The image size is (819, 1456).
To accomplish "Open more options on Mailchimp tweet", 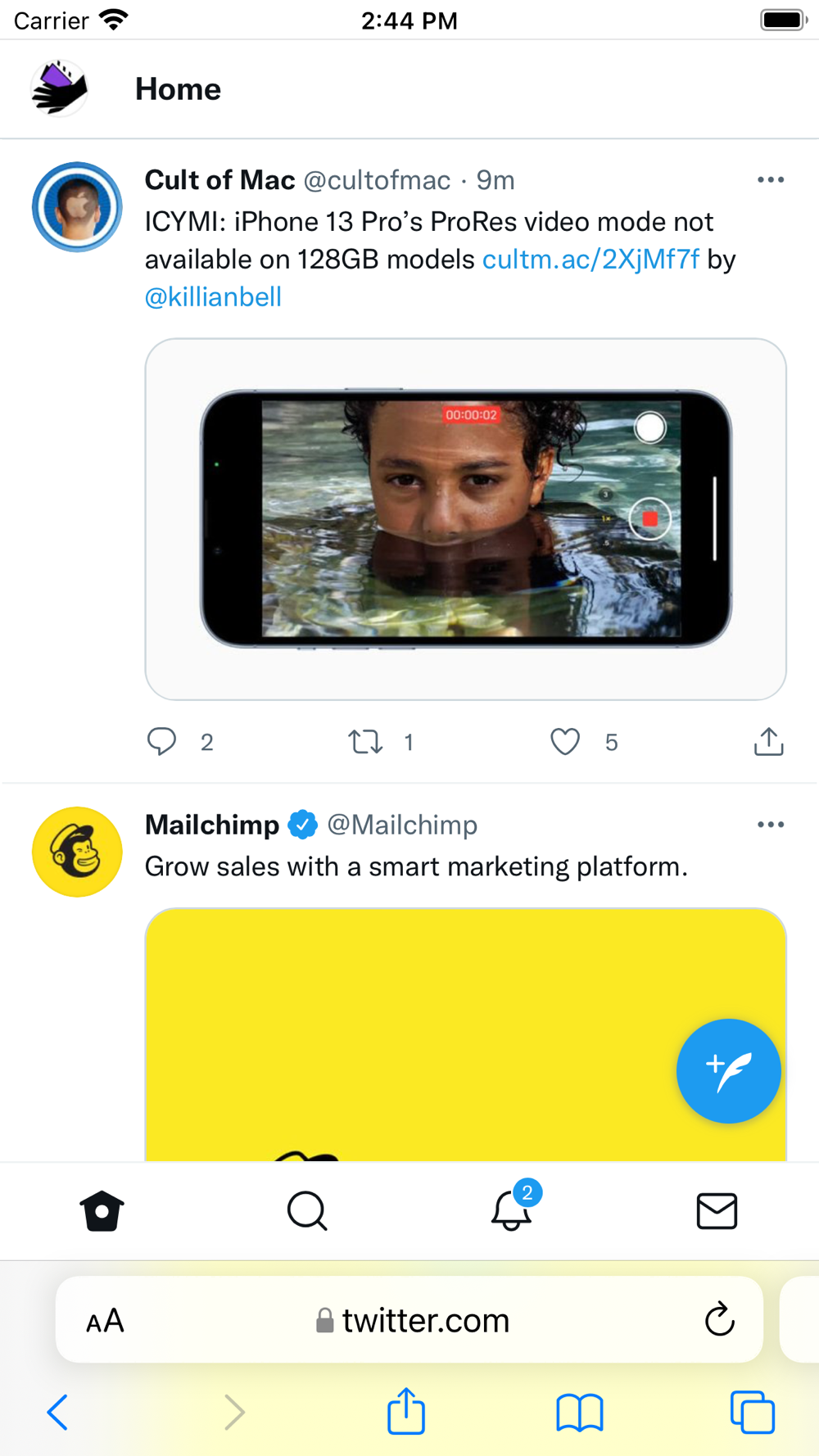I will [x=771, y=825].
